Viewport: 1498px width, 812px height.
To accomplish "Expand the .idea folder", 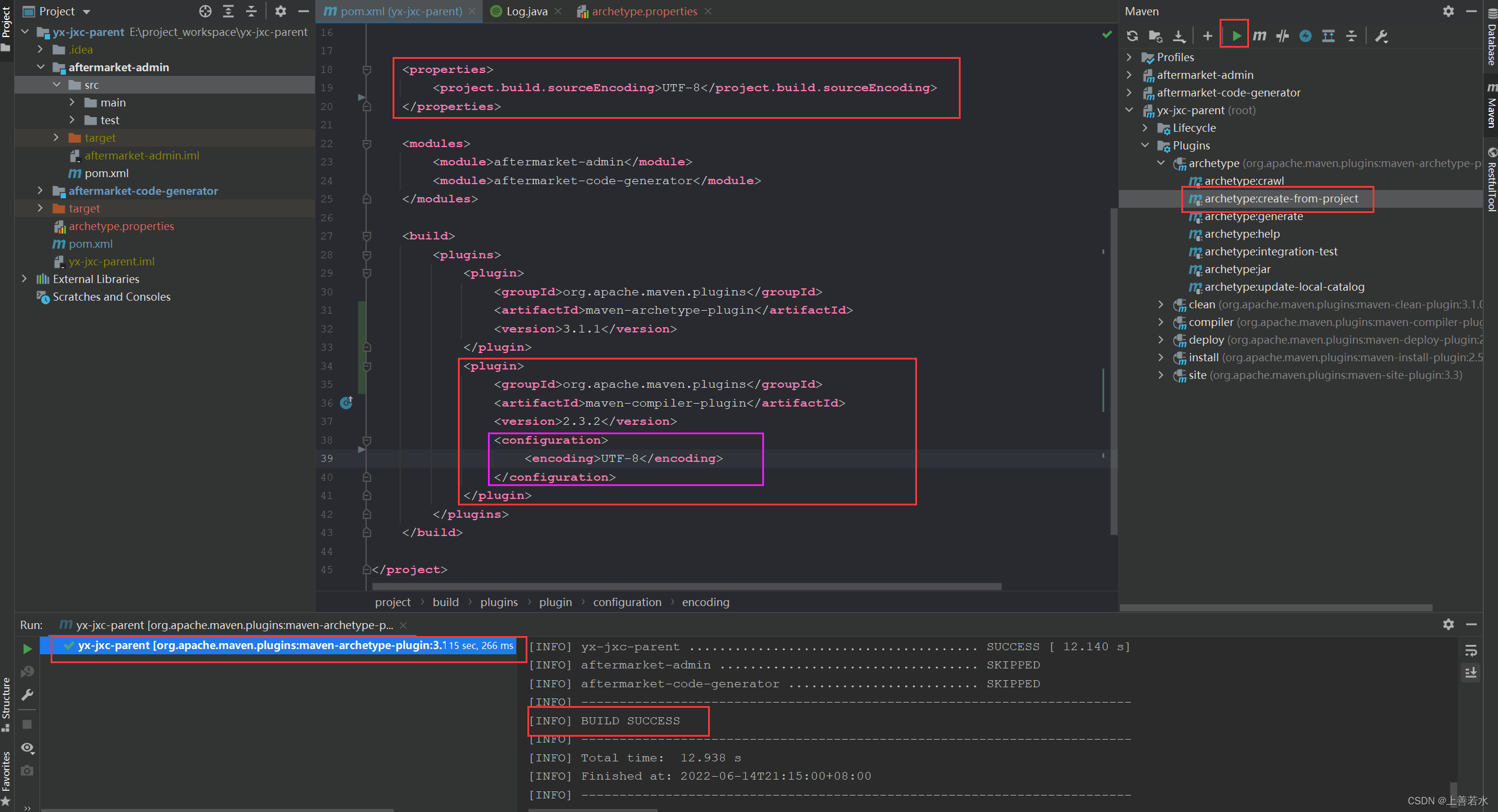I will coord(40,49).
